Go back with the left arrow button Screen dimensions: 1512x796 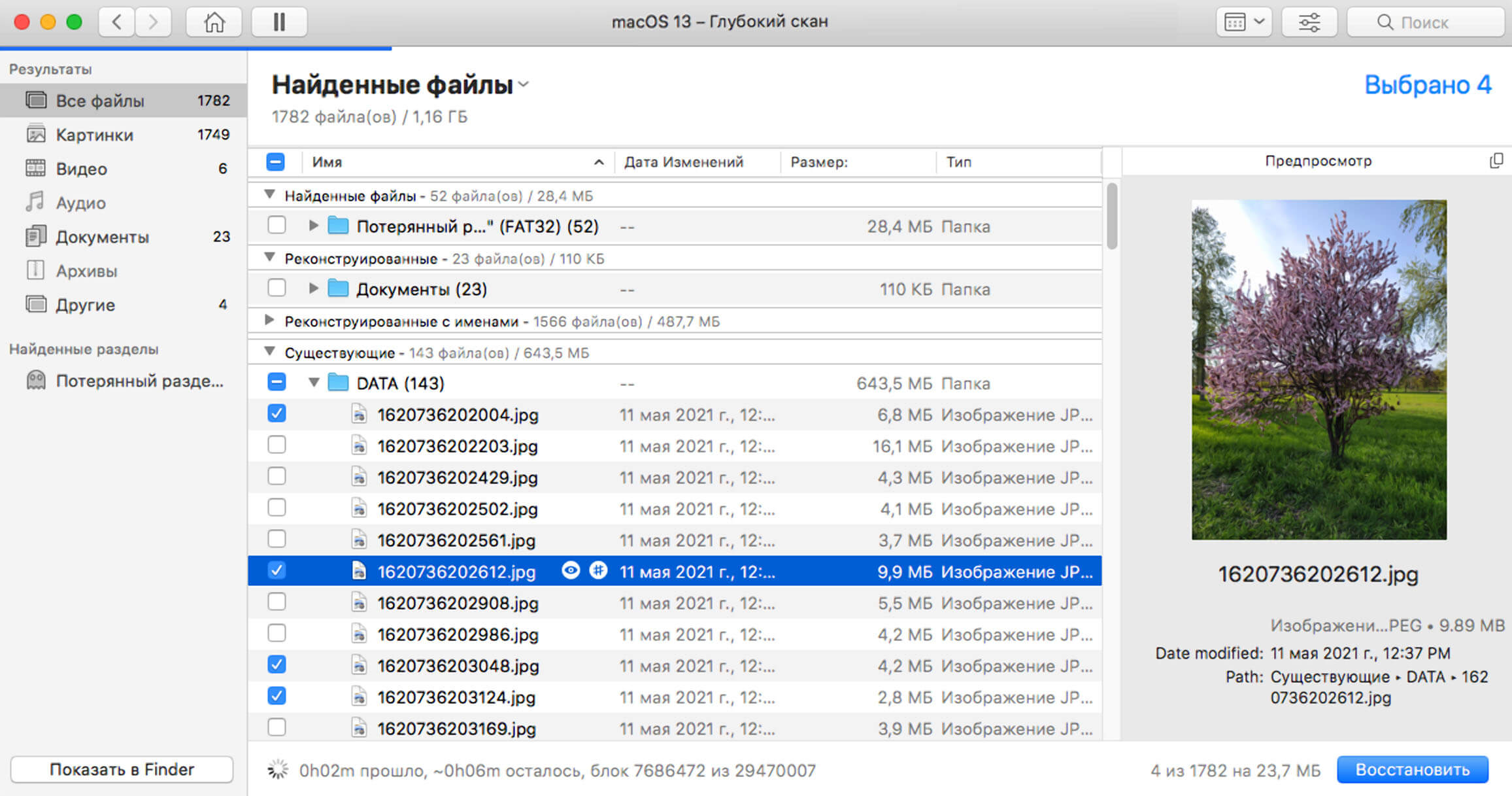tap(117, 22)
